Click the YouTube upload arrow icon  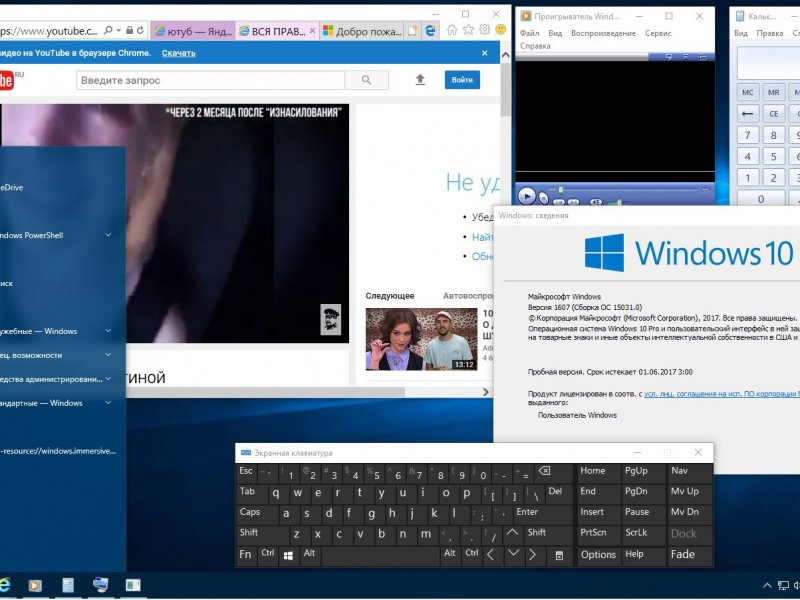[420, 80]
